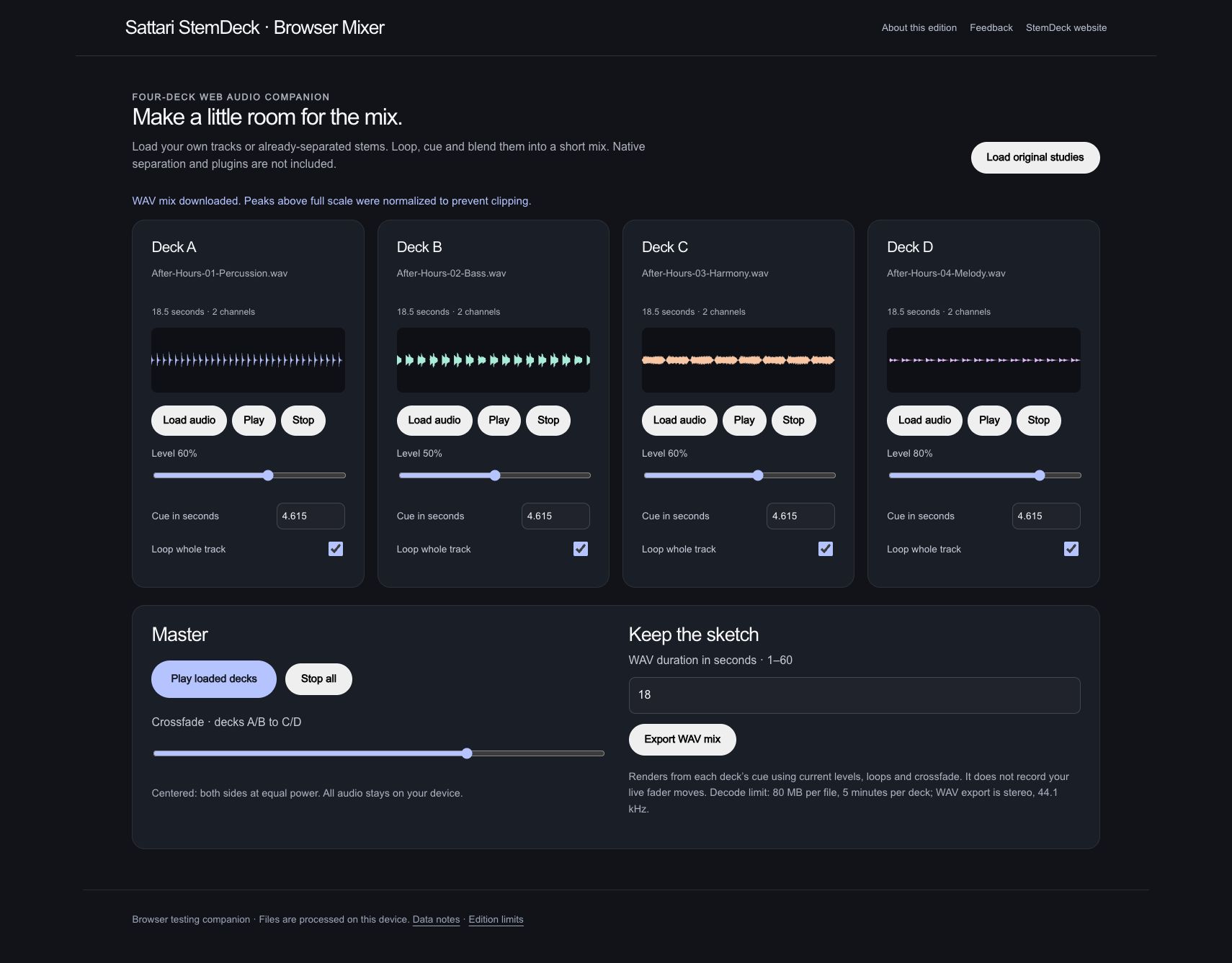Click the Deck B level slider handle

(495, 475)
